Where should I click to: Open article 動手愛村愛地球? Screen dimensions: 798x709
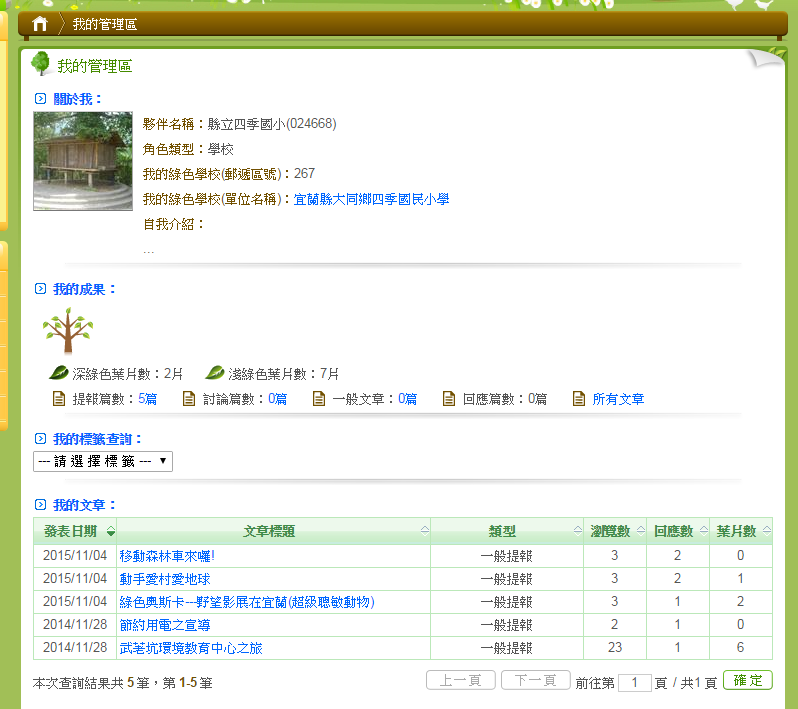click(x=165, y=579)
